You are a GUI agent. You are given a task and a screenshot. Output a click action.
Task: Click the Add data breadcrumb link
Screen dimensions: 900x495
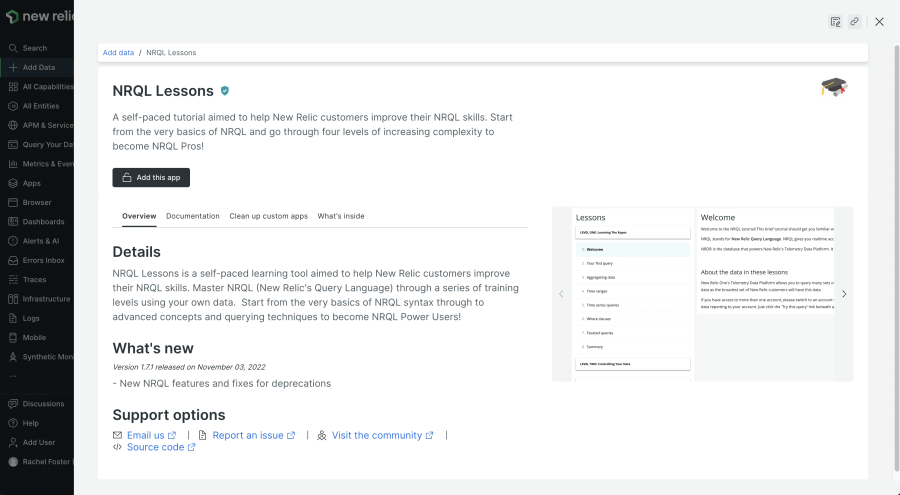pos(118,52)
